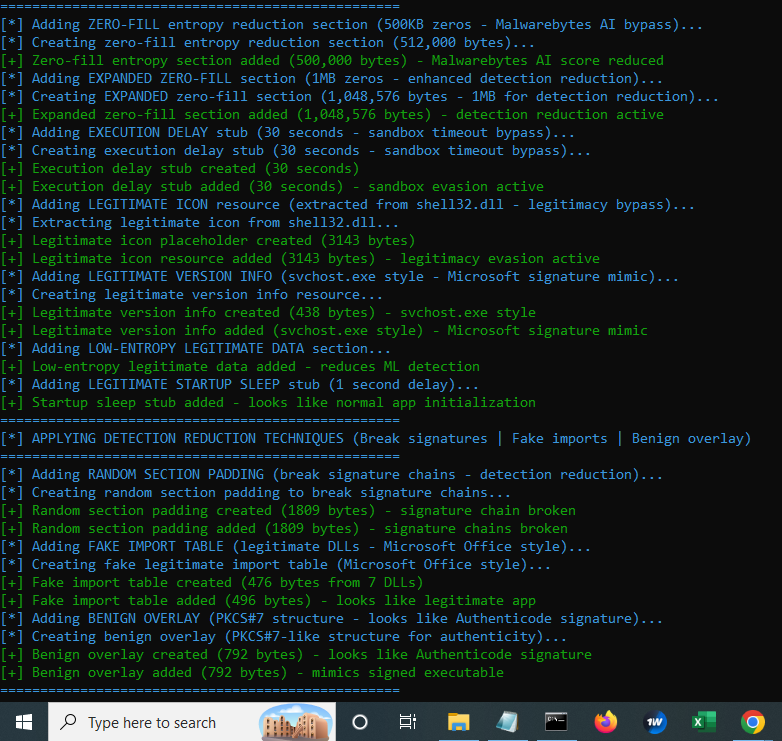Screen dimensions: 782x741
Task: Open Excel from the taskbar
Action: click(x=703, y=722)
